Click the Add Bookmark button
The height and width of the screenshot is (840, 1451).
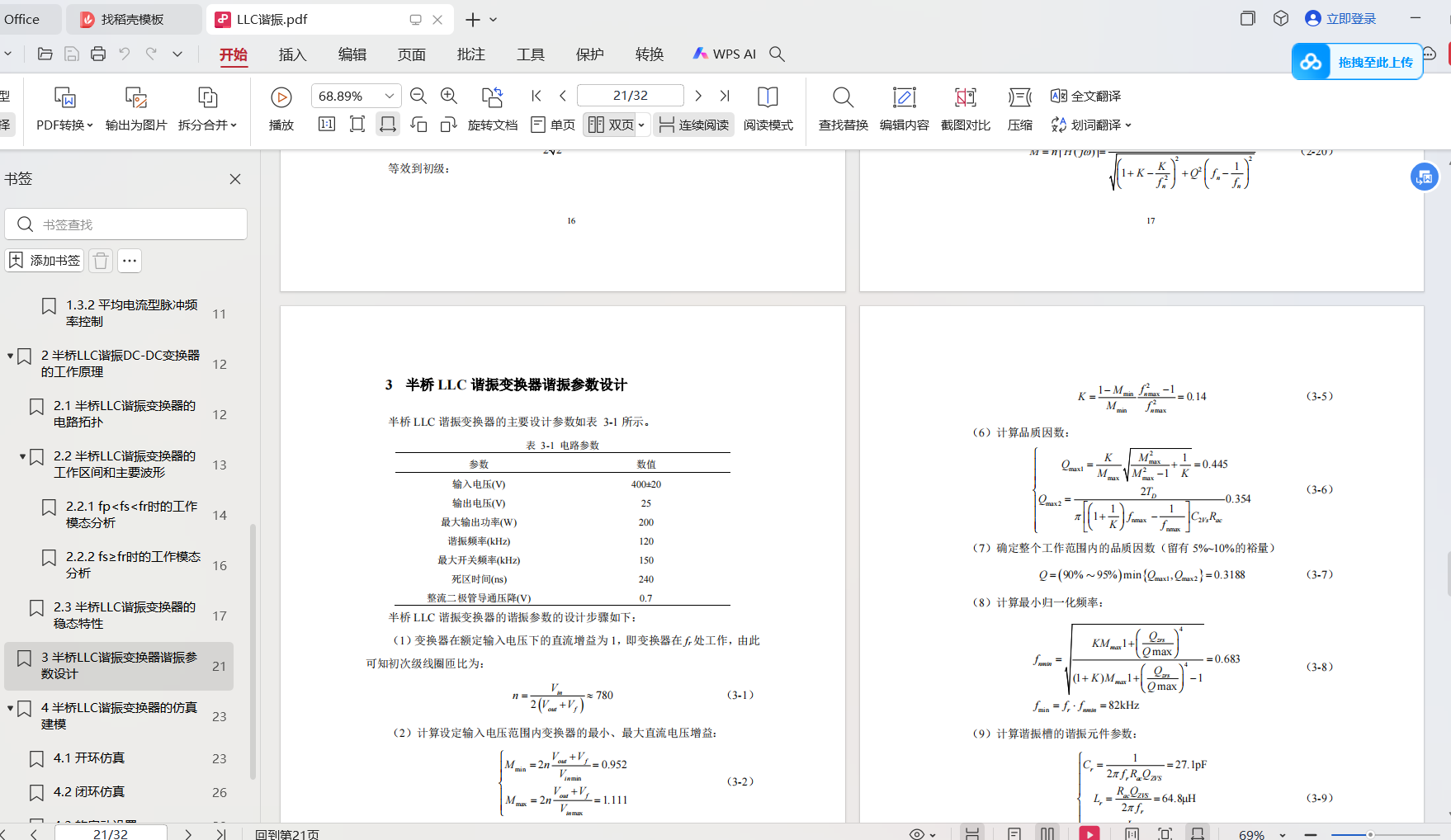(x=45, y=261)
